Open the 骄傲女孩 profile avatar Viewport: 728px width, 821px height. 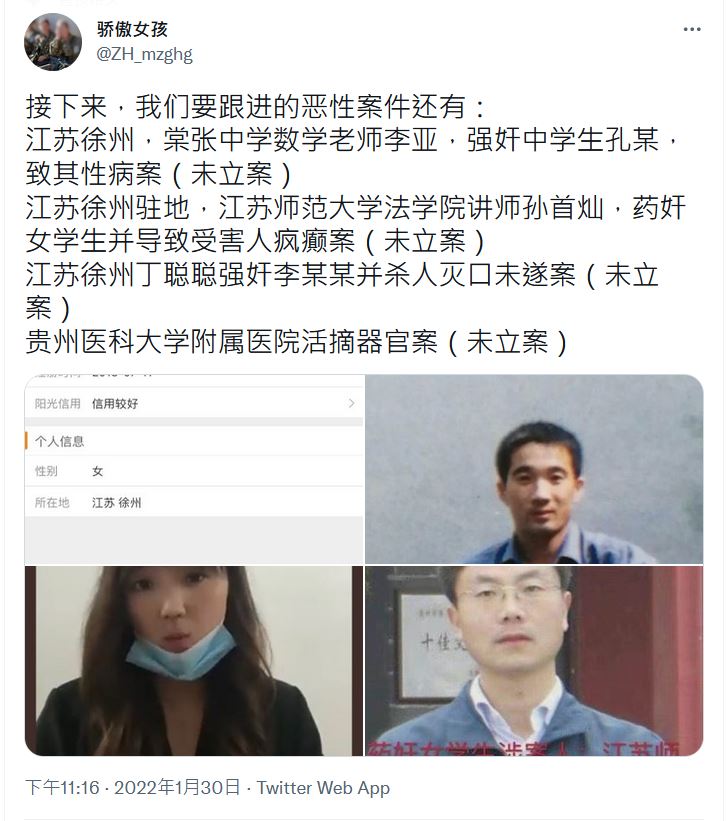click(x=53, y=42)
